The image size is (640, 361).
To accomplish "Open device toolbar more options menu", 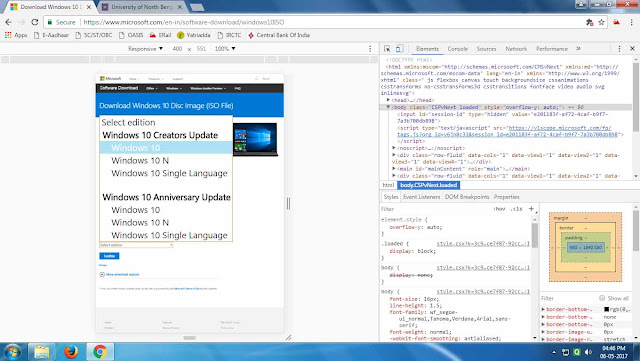I will [370, 49].
